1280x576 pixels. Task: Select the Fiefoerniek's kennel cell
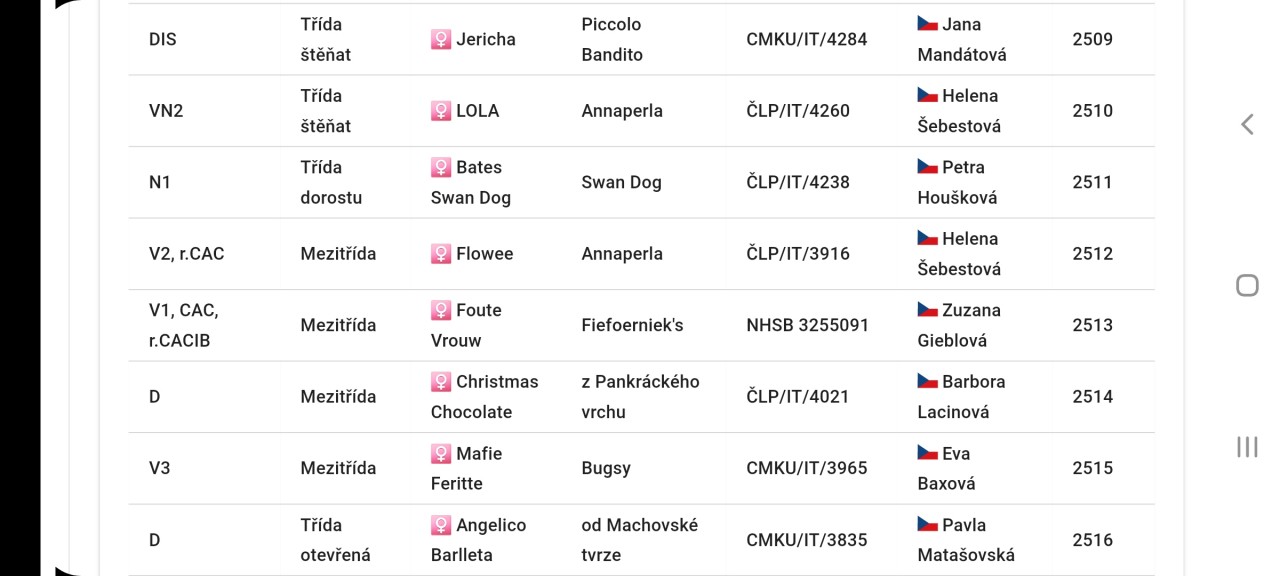click(632, 325)
